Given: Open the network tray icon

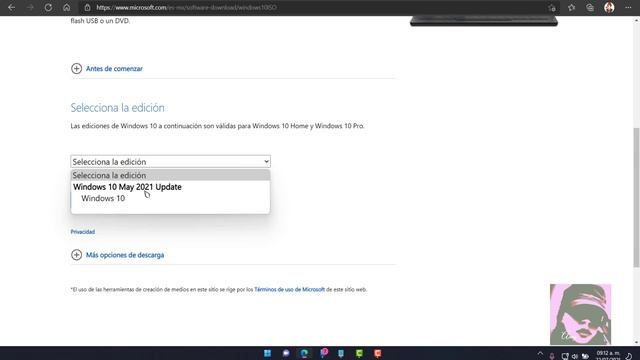Looking at the screenshot, I should click(x=564, y=356).
